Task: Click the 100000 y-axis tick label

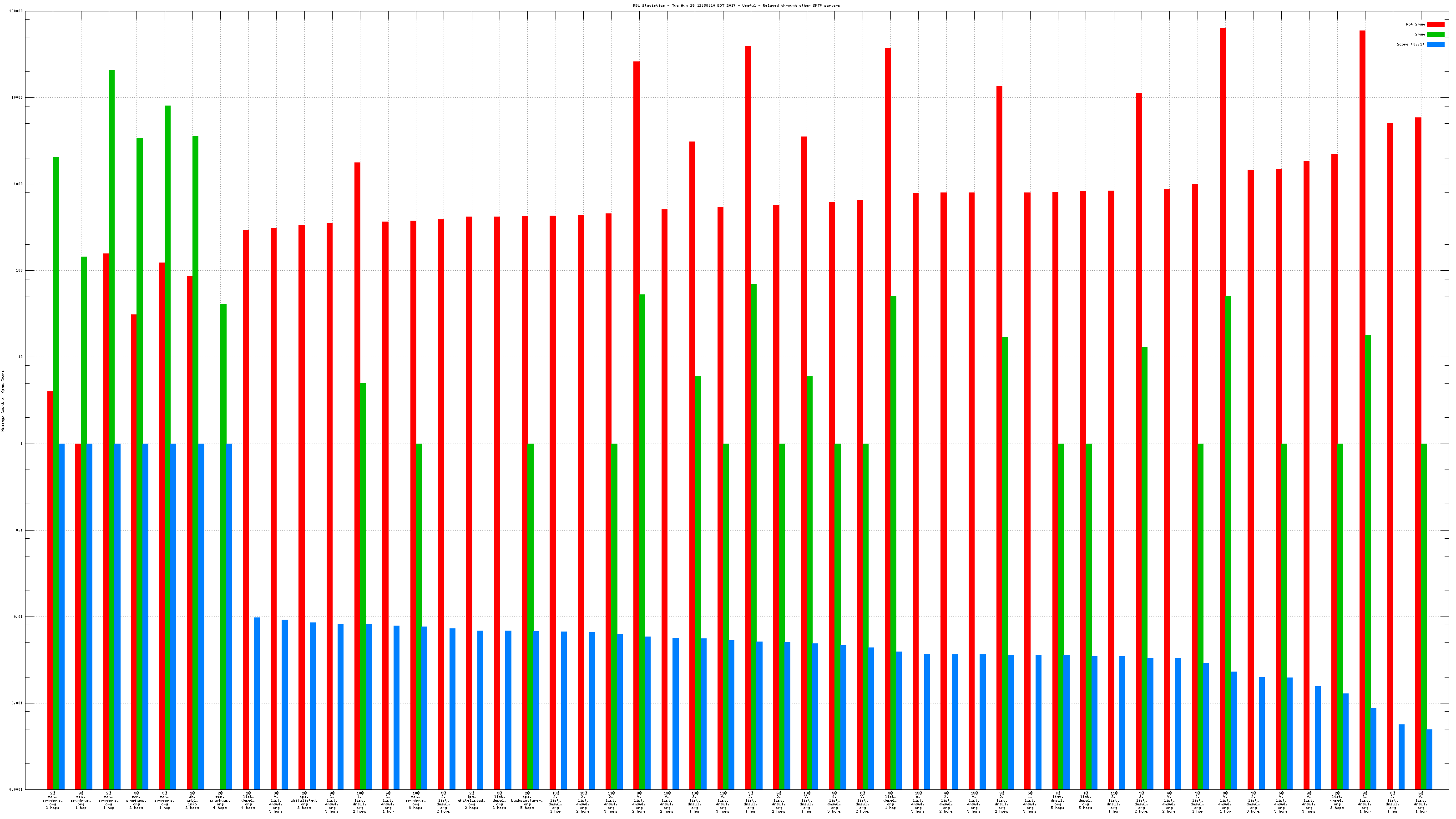Action: point(16,11)
